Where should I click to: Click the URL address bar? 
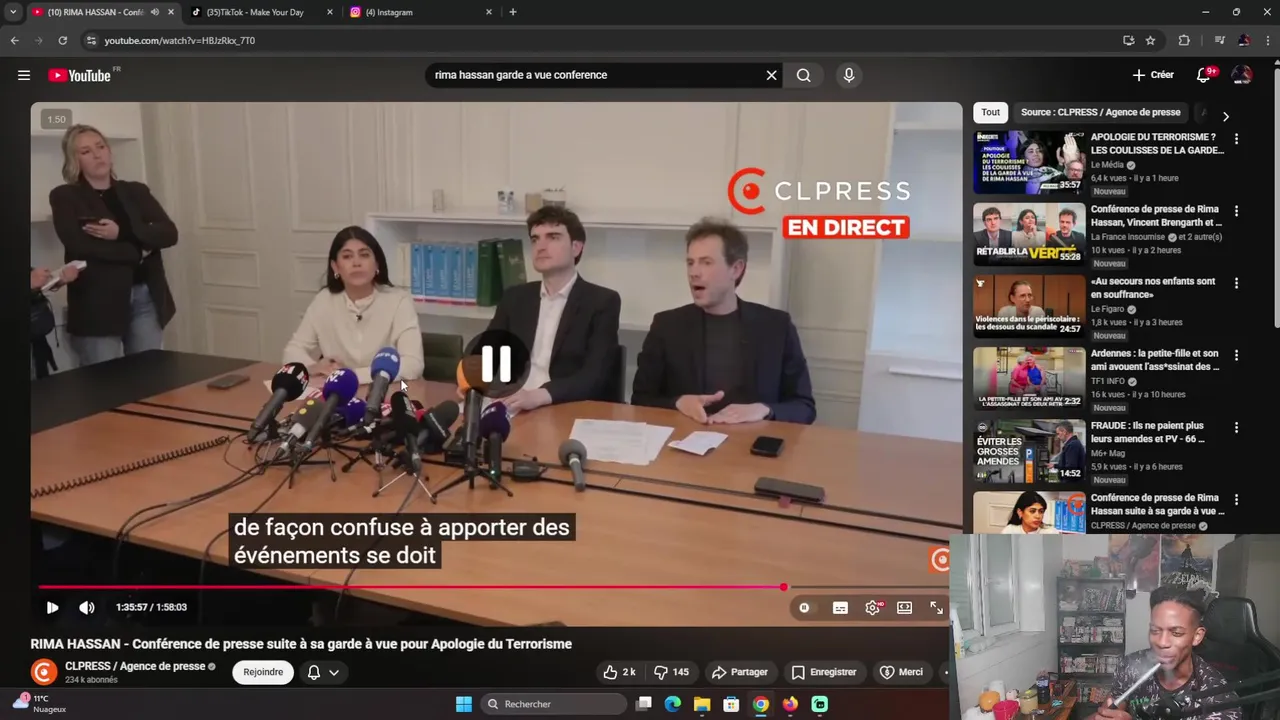pos(600,40)
